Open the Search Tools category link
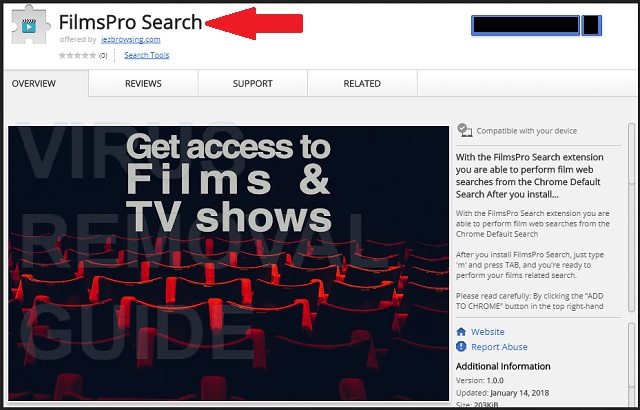Image resolution: width=640 pixels, height=410 pixels. coord(147,55)
